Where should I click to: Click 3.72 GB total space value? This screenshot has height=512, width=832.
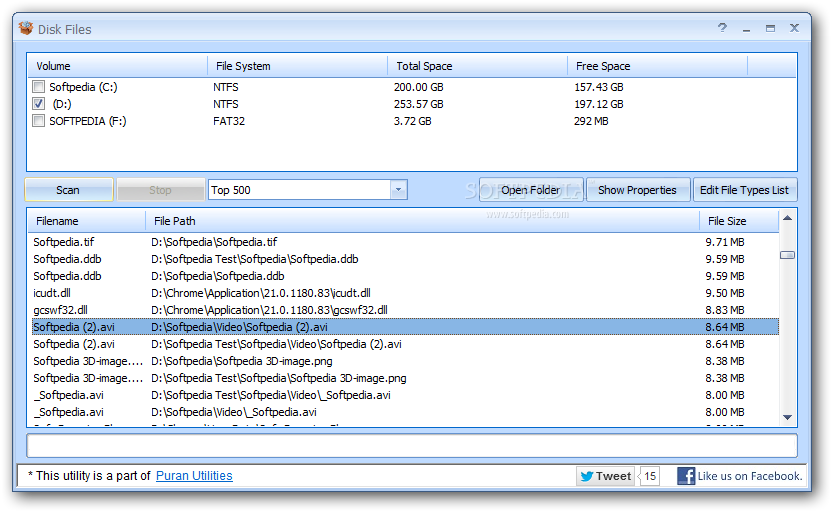click(412, 121)
